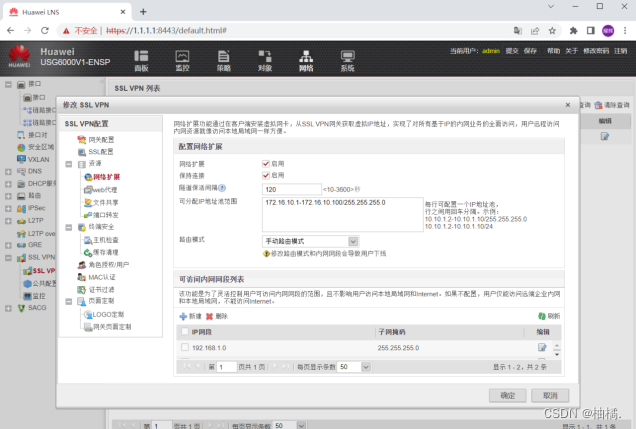Screen dimensions: 636x429
Task: Click the share page icon
Action: pyautogui.click(x=535, y=31)
